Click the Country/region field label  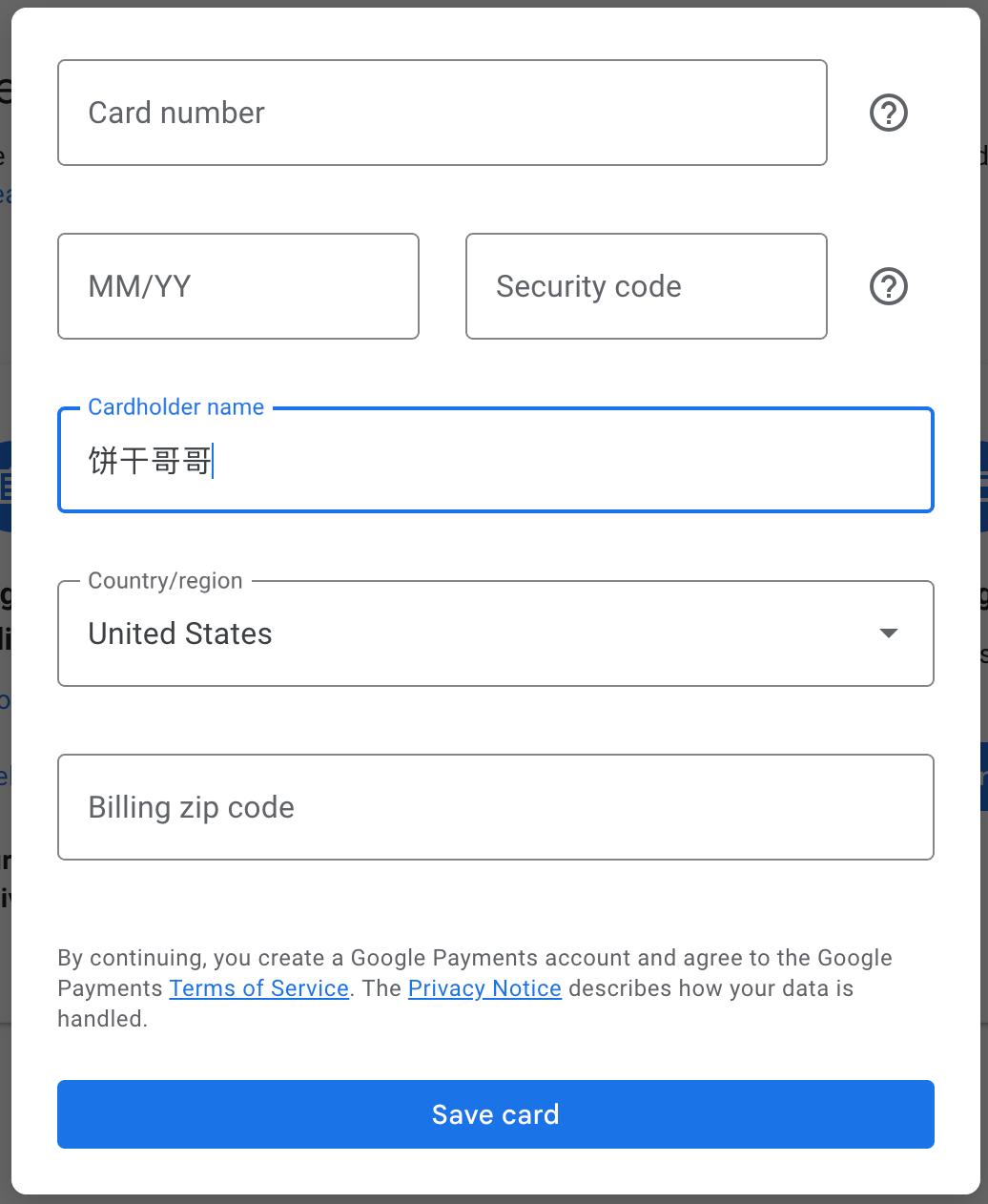point(165,581)
